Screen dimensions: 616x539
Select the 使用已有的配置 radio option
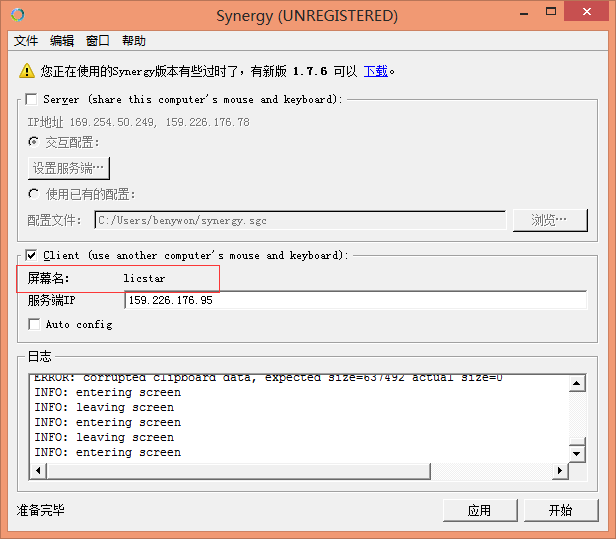(34, 194)
